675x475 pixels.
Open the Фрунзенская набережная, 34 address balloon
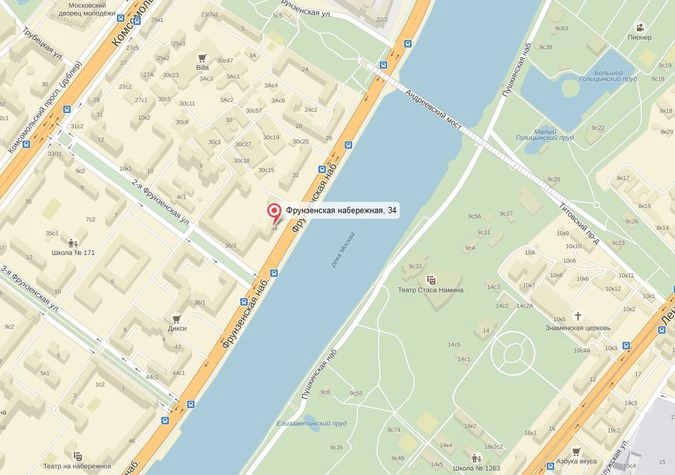(341, 211)
